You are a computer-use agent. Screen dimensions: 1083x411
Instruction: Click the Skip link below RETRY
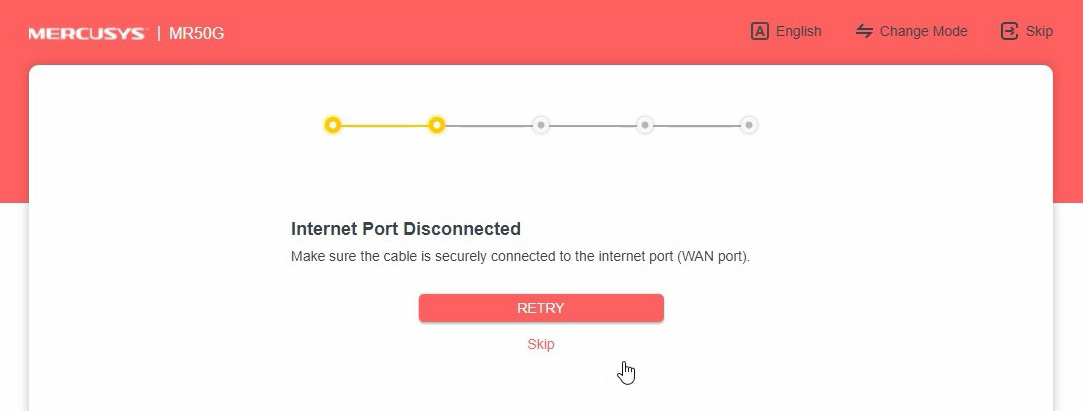pos(541,344)
